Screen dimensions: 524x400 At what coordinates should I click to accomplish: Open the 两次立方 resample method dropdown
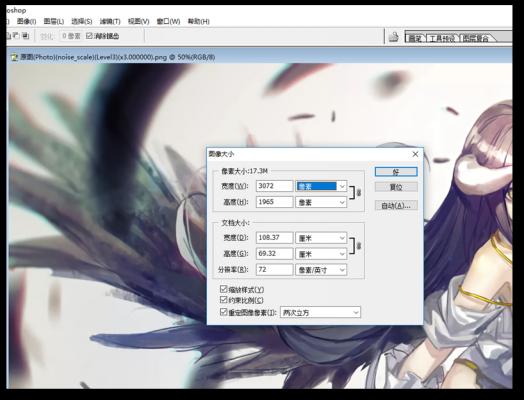(320, 312)
